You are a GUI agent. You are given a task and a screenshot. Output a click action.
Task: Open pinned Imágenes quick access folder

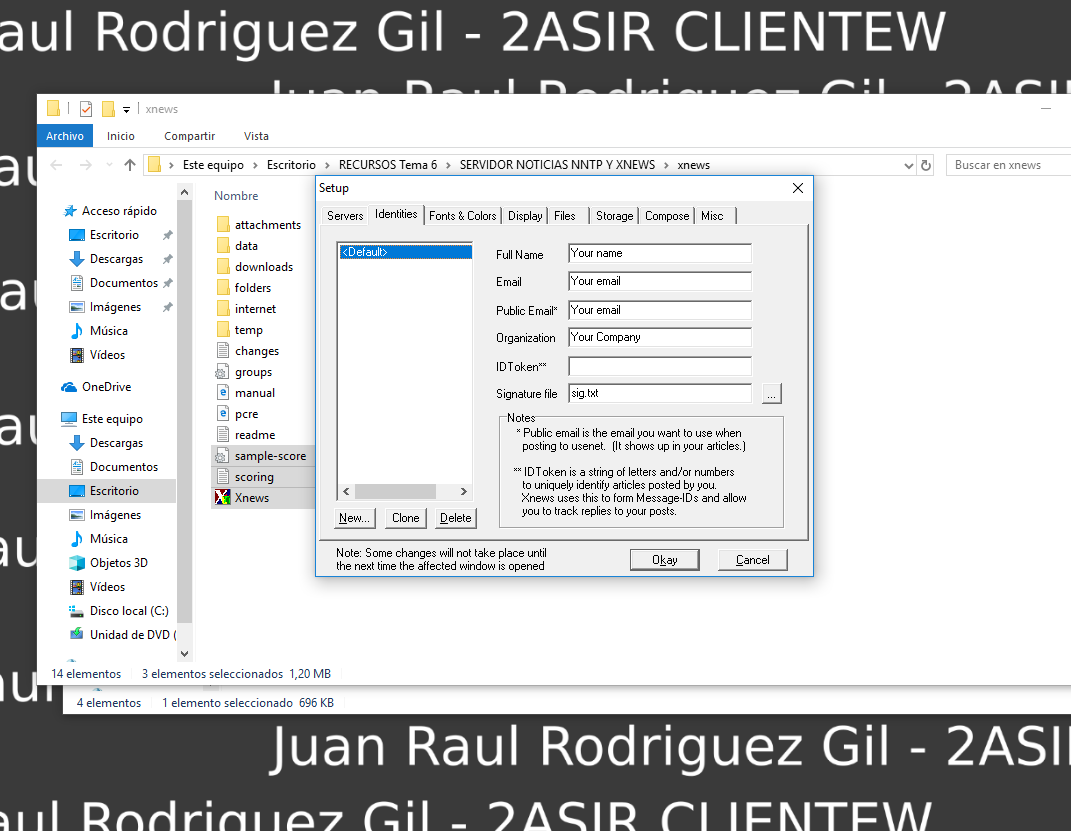115,307
